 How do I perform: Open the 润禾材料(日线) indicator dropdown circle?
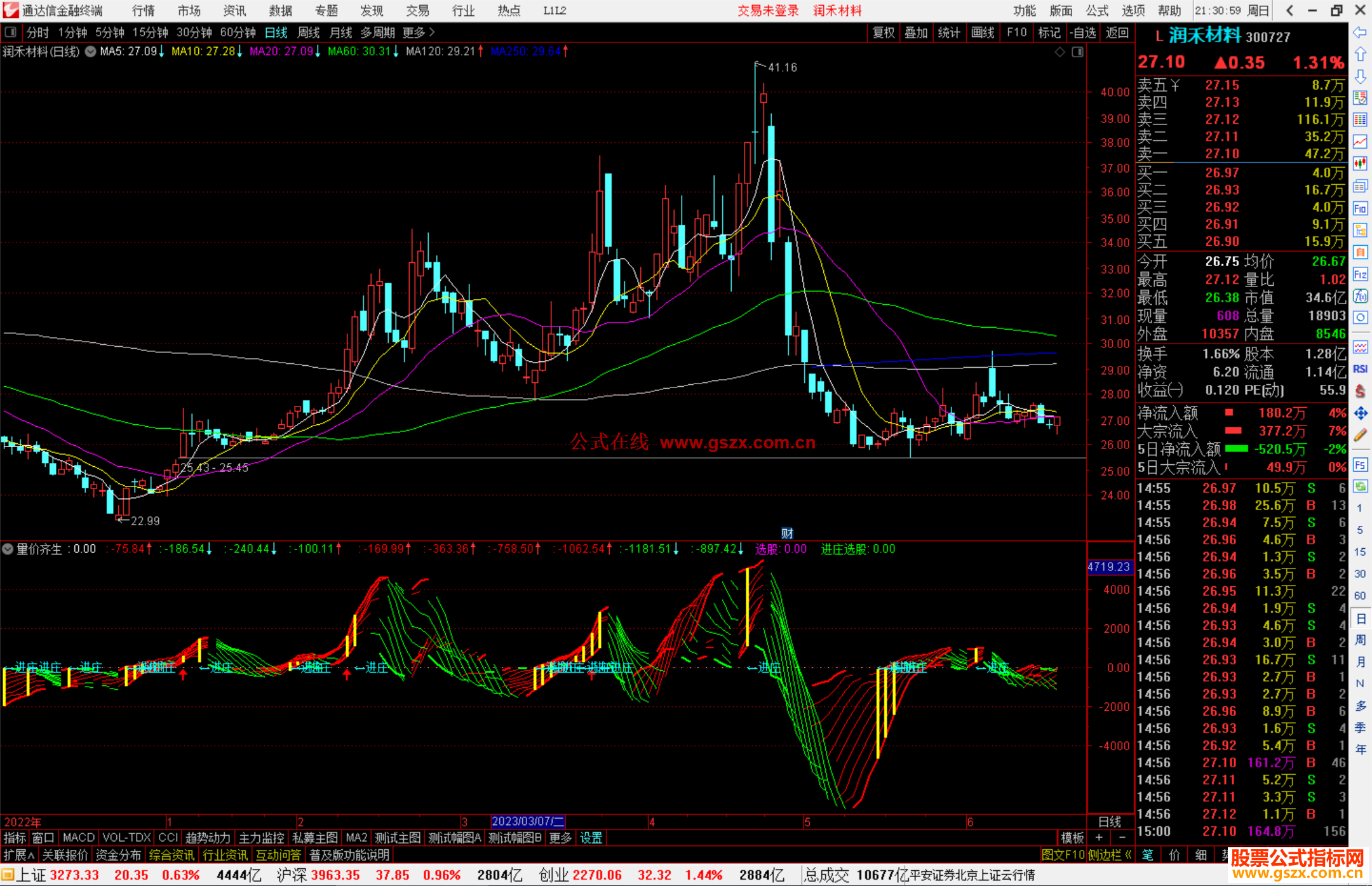90,51
